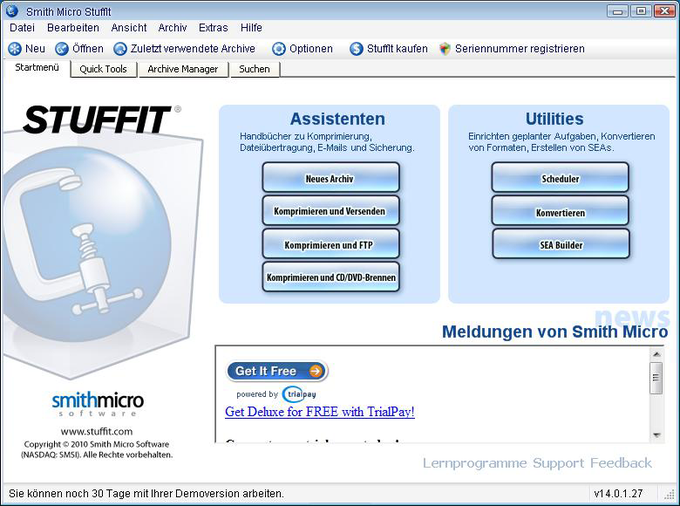Maximize the Smith Micro StuffIt window
This screenshot has height=506, width=680.
[x=641, y=11]
